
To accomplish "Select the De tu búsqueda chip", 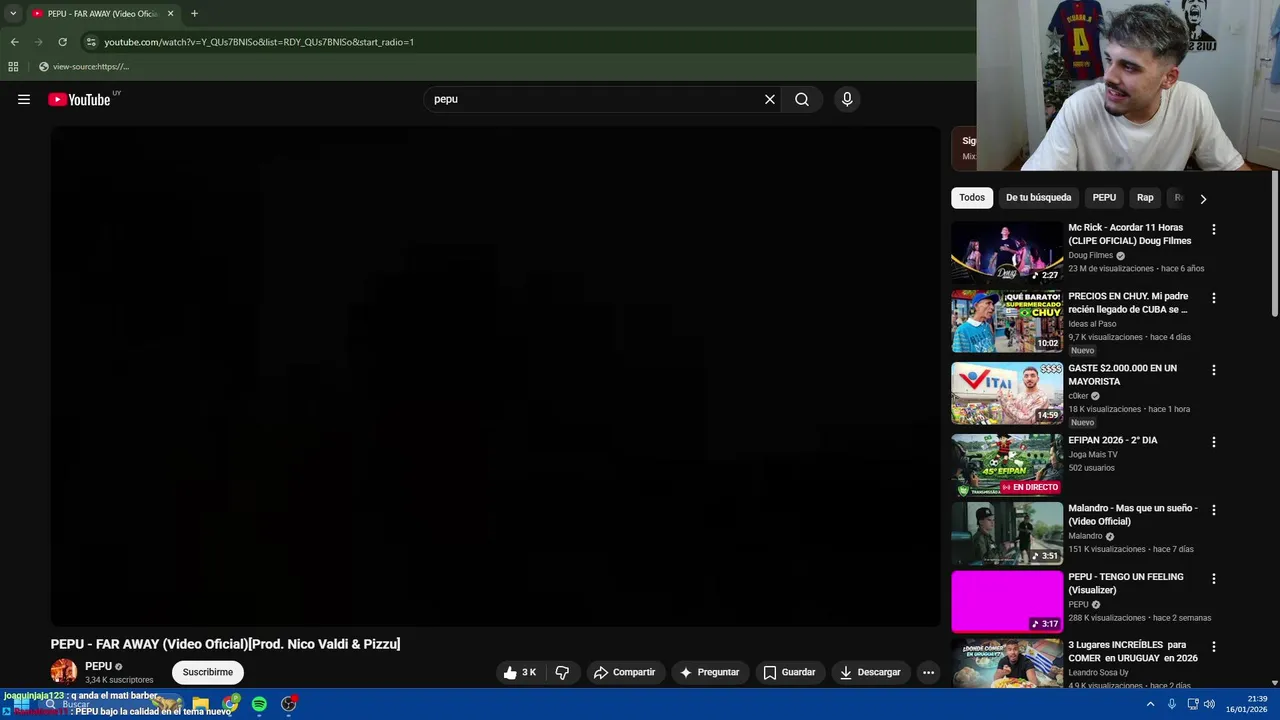I will (x=1038, y=198).
